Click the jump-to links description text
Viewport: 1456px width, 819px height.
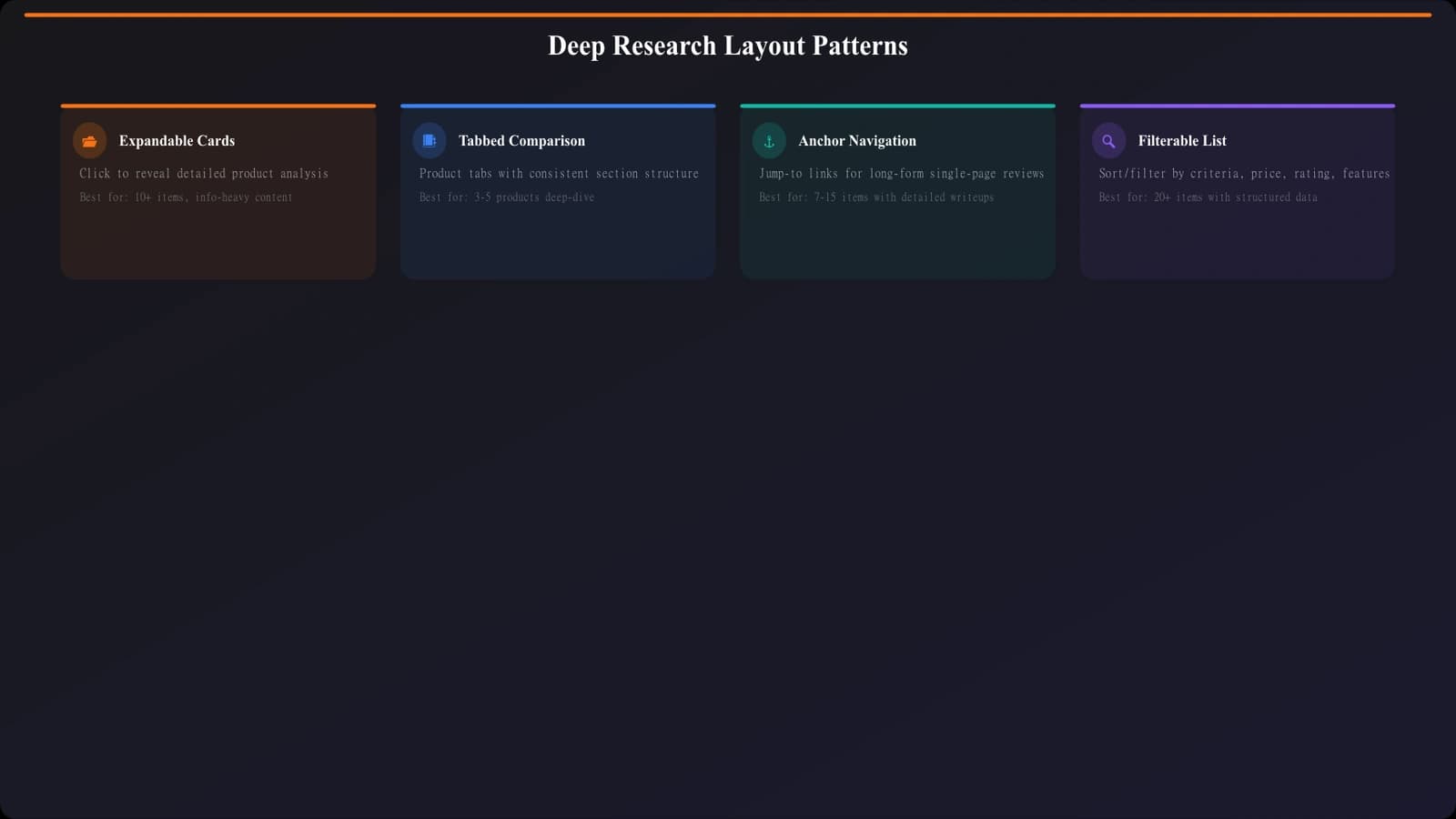[900, 173]
